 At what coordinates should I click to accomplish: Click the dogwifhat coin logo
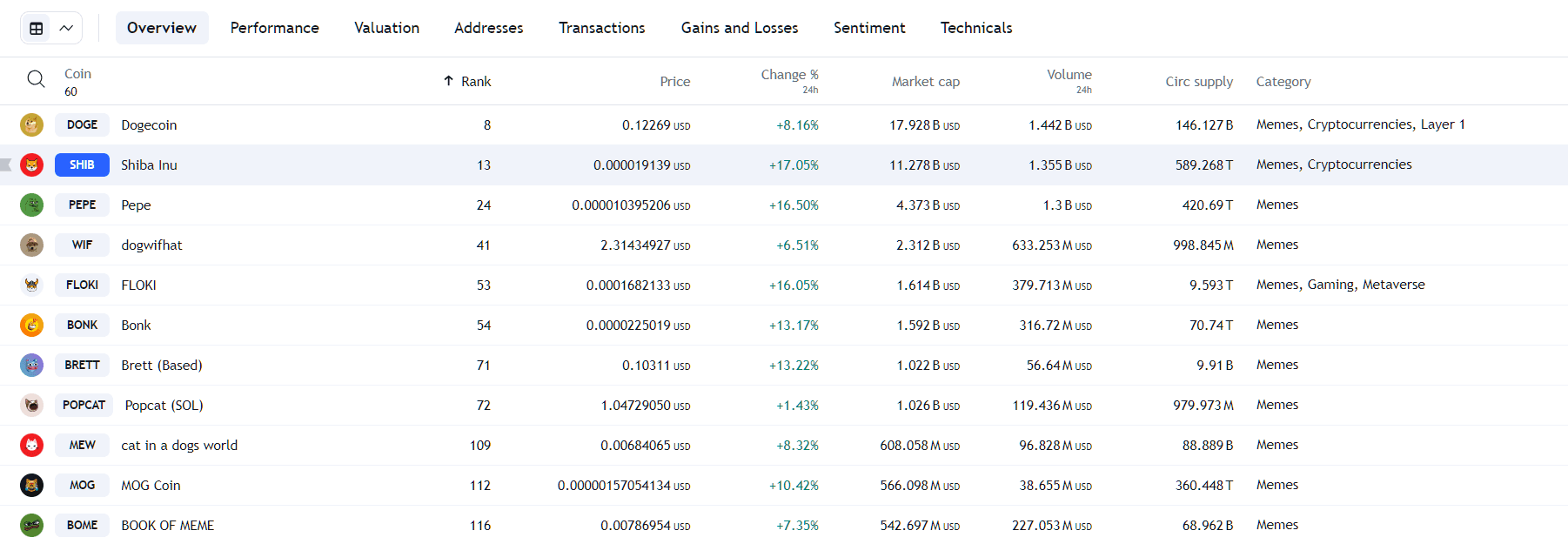pyautogui.click(x=32, y=245)
